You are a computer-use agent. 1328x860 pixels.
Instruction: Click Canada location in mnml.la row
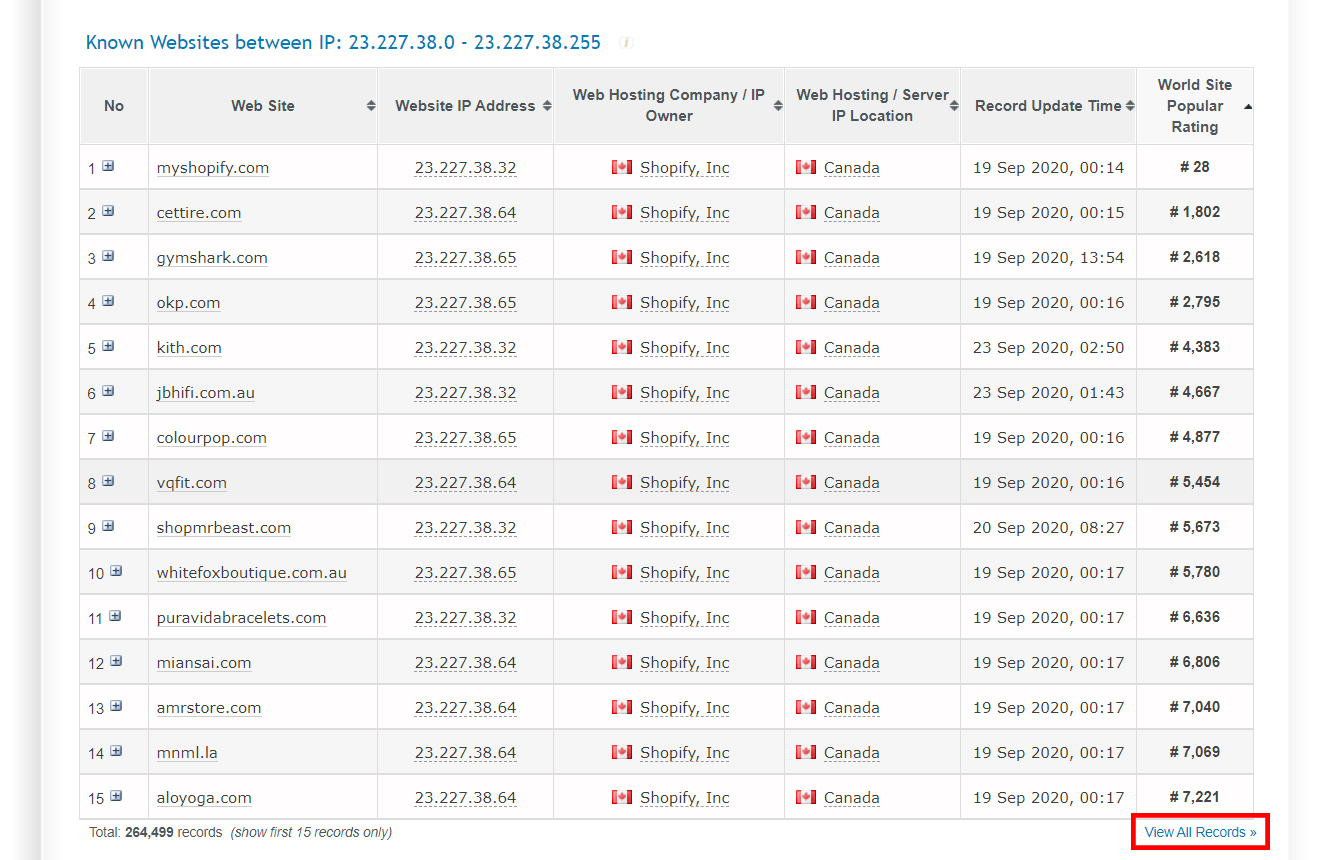(852, 753)
